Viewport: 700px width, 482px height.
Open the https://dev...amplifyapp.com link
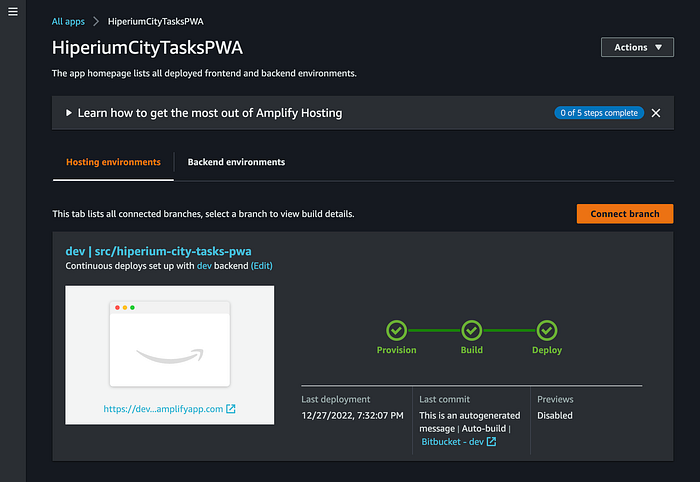[x=163, y=409]
